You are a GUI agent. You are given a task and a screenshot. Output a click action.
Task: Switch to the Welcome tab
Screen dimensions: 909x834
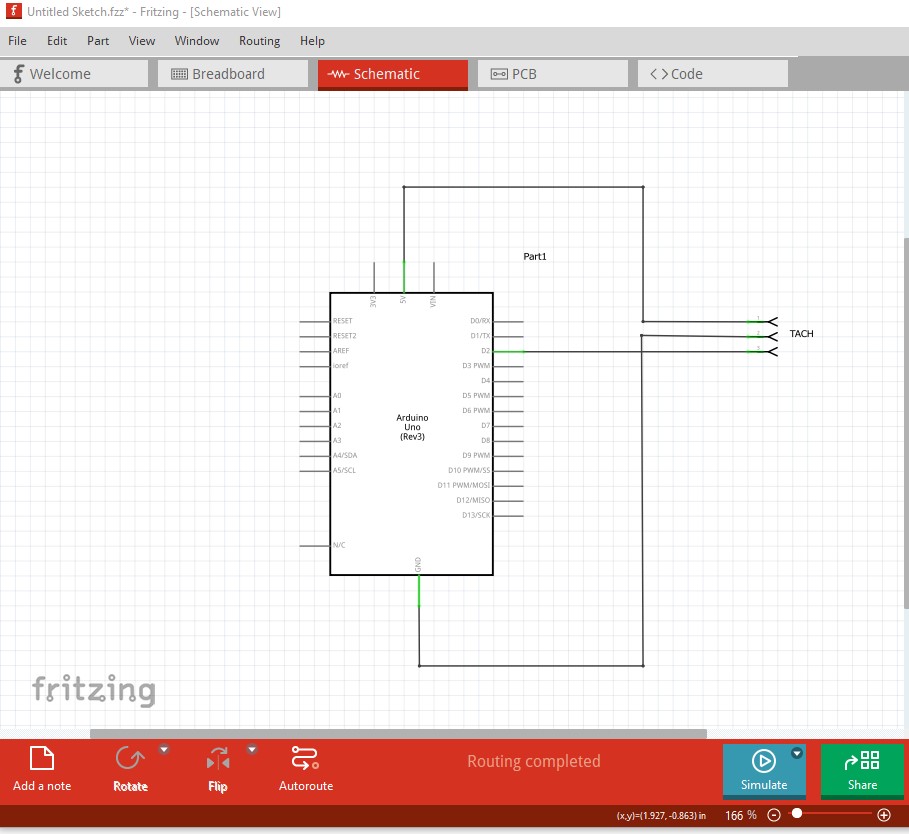[74, 74]
